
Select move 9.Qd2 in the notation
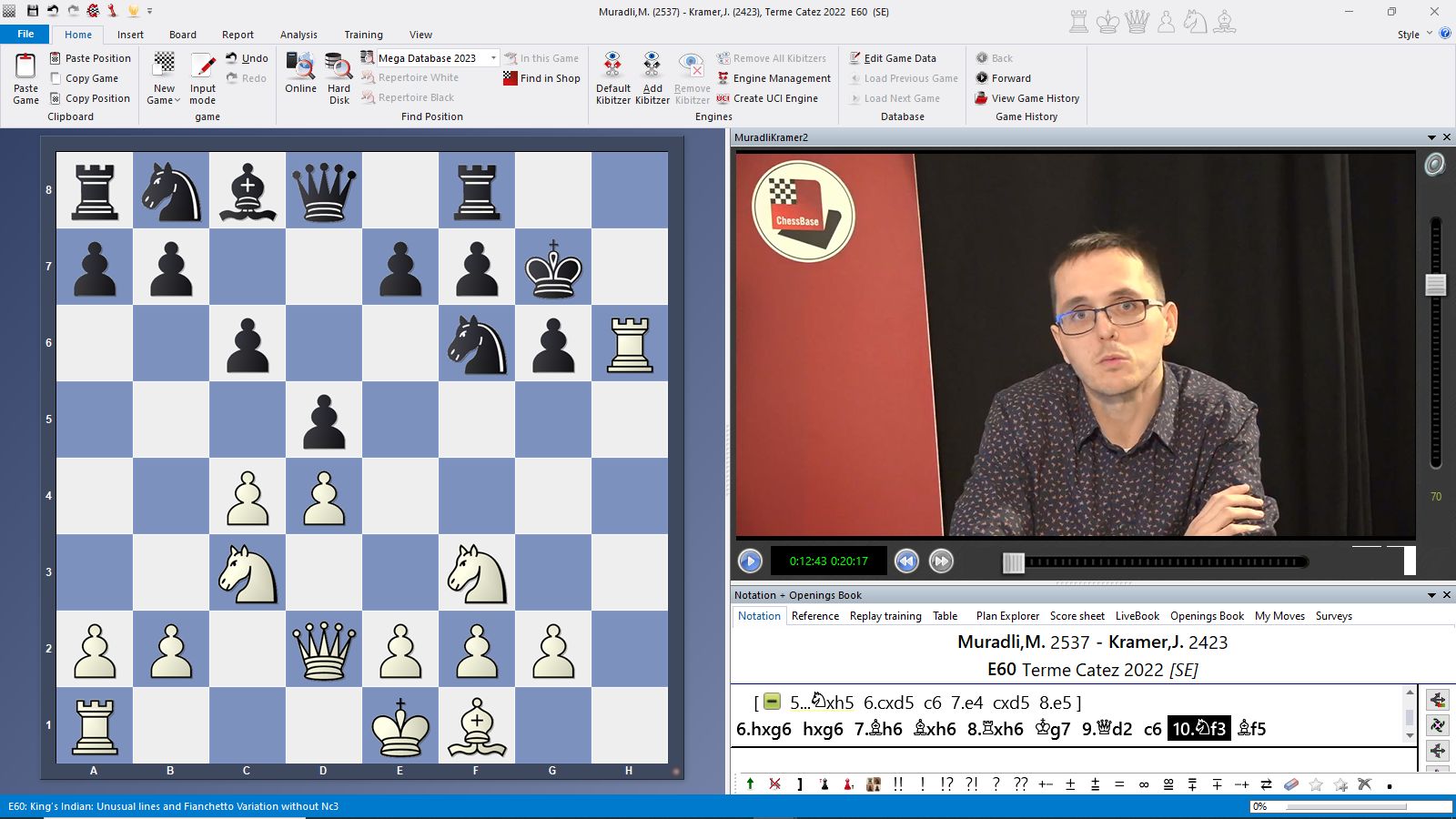(1107, 729)
